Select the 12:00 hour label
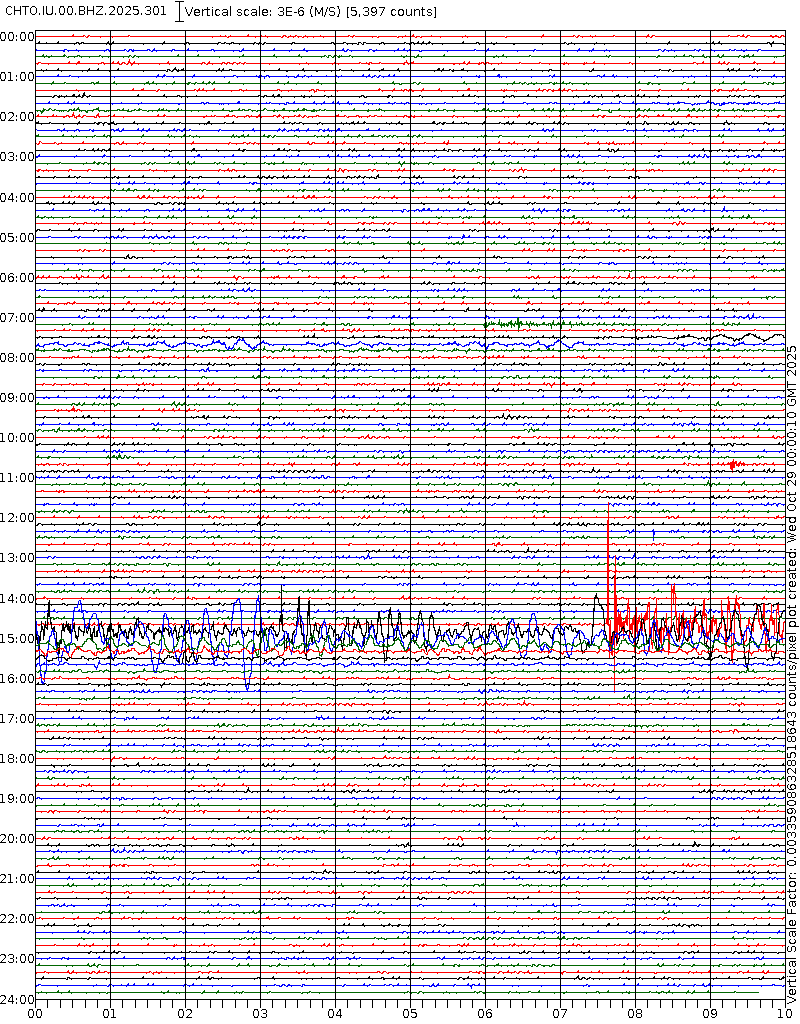Viewport: 800px width, 1024px height. coord(18,518)
